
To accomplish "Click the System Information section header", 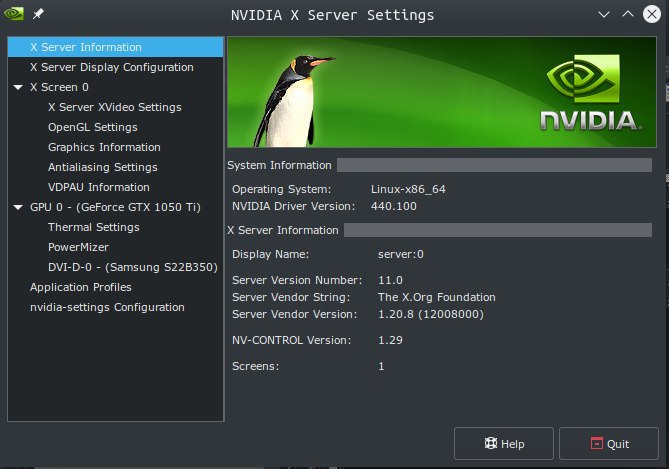I will pyautogui.click(x=279, y=165).
